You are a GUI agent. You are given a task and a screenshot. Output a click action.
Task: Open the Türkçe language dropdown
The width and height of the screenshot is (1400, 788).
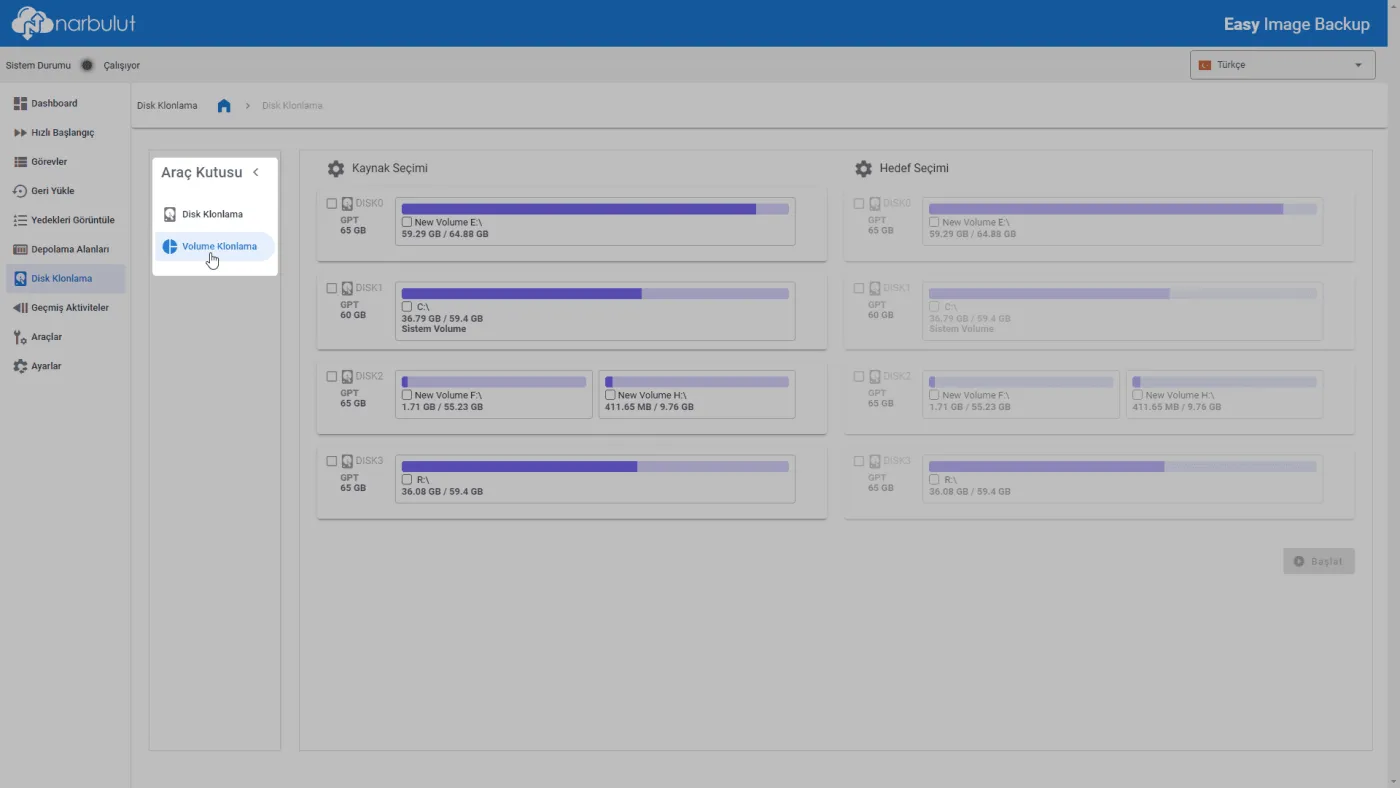1283,65
